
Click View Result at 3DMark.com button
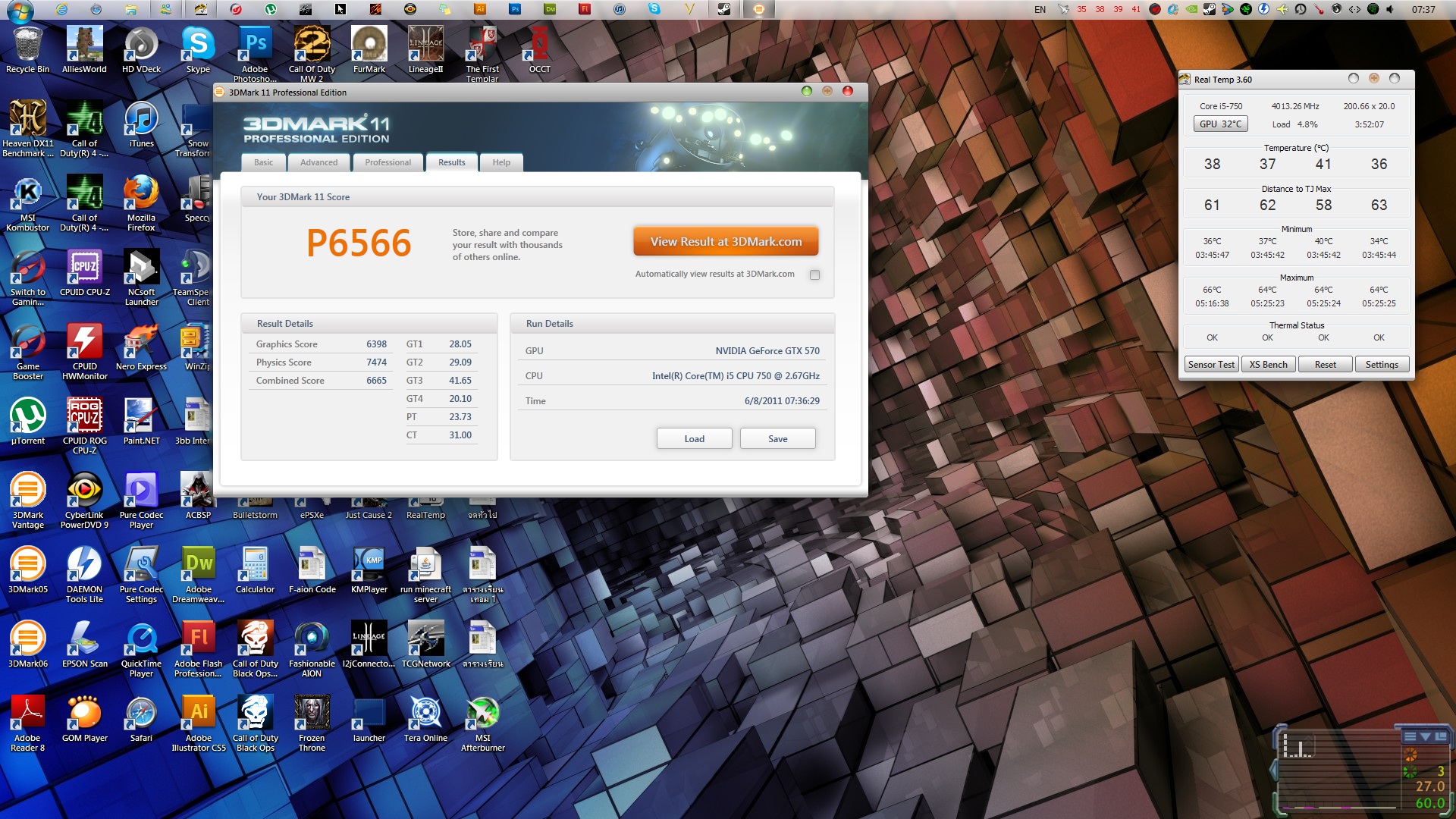click(x=726, y=242)
